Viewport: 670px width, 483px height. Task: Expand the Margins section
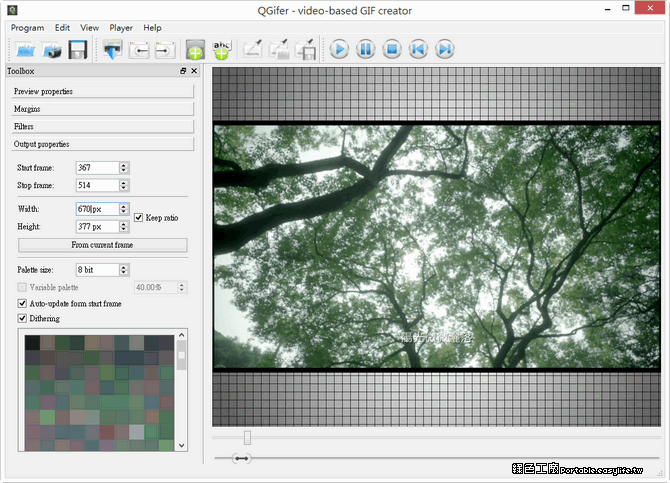coord(103,109)
